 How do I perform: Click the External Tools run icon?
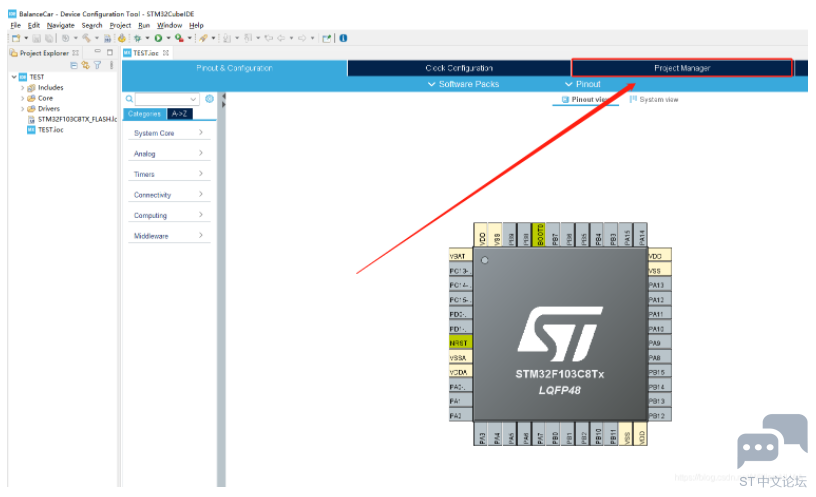click(180, 38)
